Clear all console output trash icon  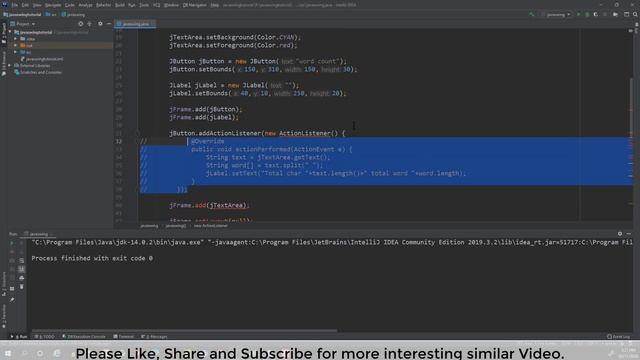pos(22,287)
